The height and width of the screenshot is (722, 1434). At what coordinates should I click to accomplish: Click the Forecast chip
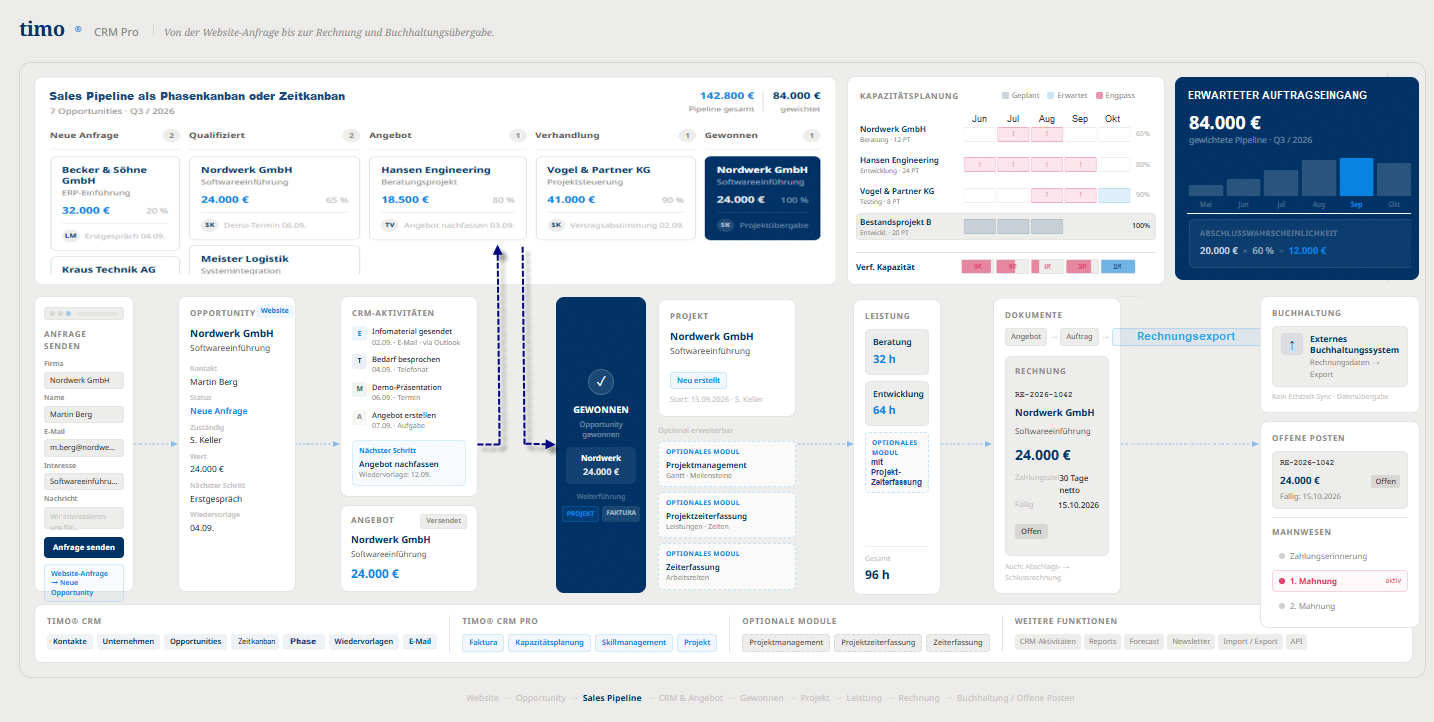click(1143, 642)
